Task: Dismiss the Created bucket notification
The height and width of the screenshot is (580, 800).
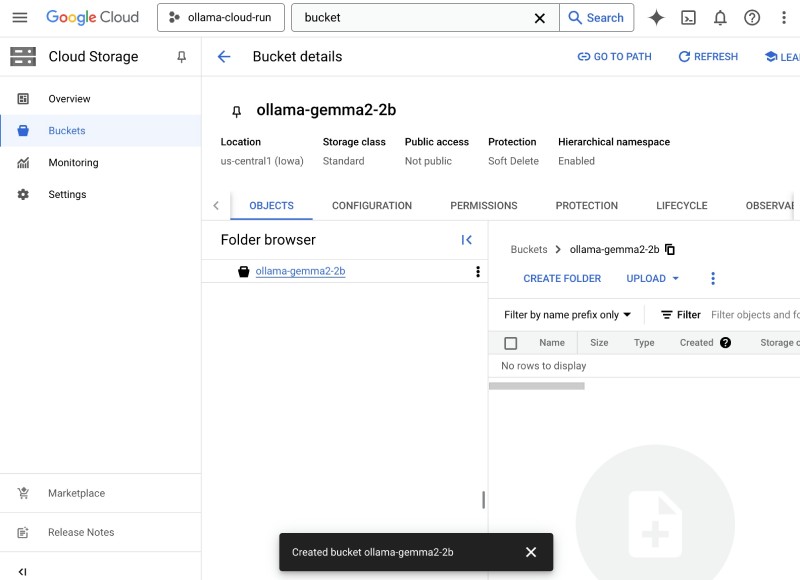Action: point(531,552)
